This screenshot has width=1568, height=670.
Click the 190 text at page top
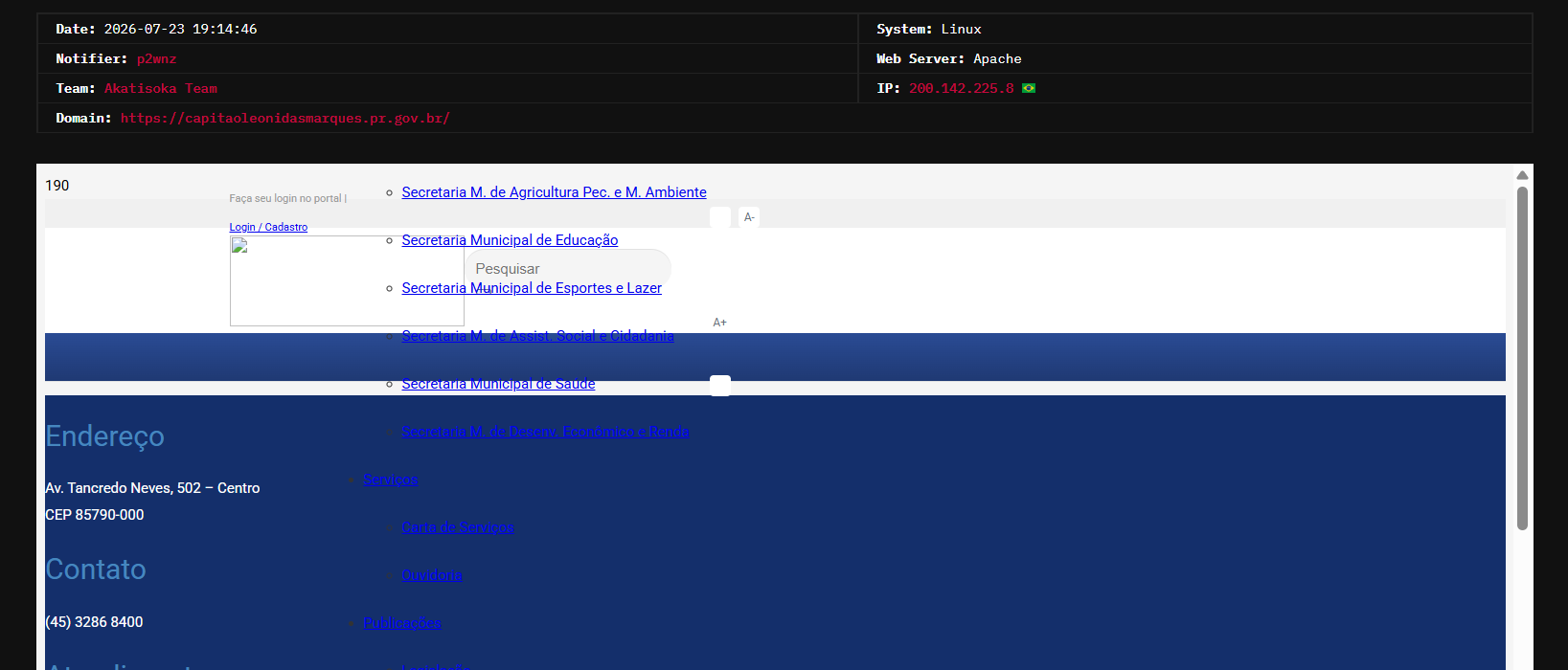pos(57,186)
